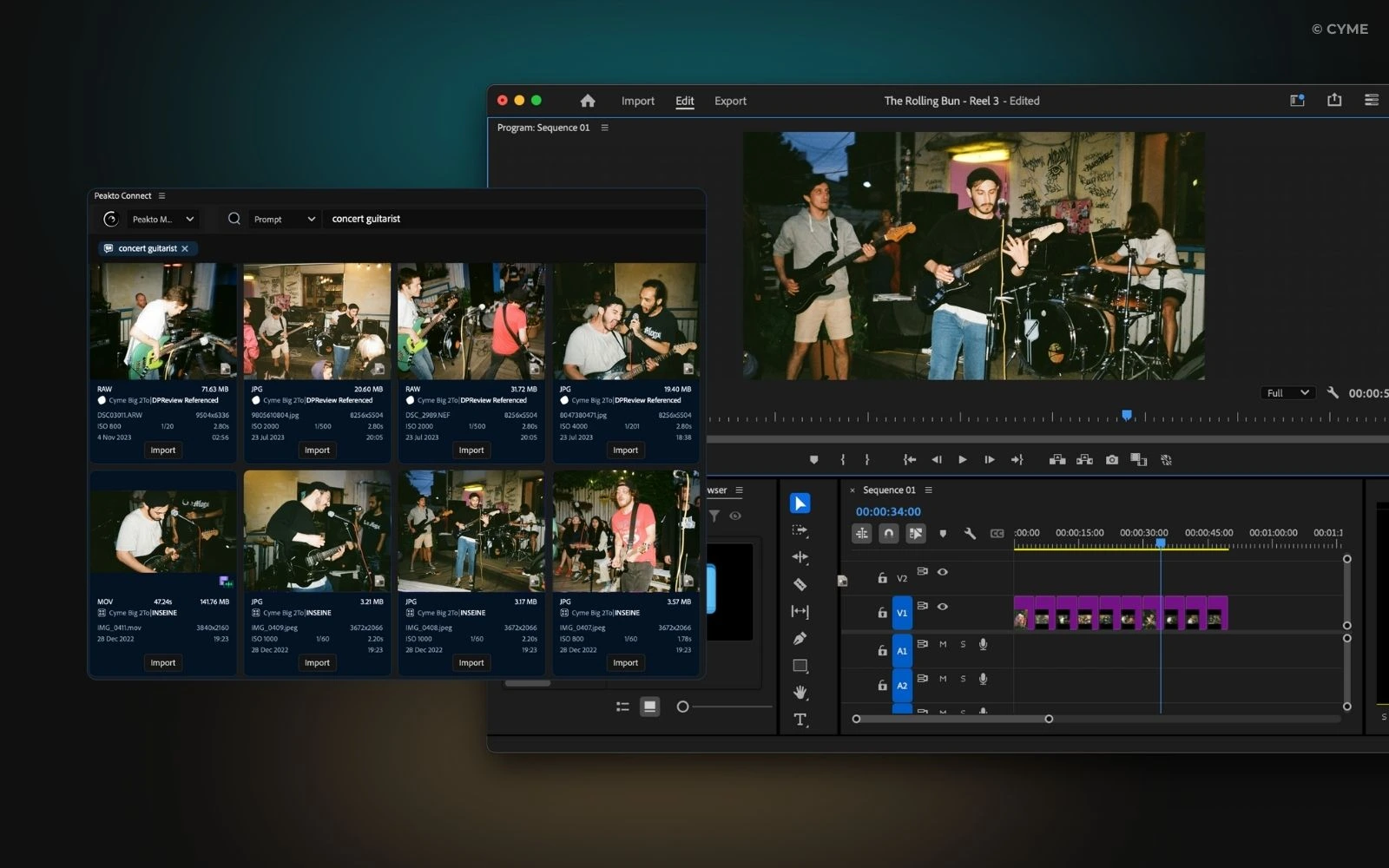The image size is (1389, 868).
Task: Click the thumbnail size zoom slider
Action: [683, 707]
